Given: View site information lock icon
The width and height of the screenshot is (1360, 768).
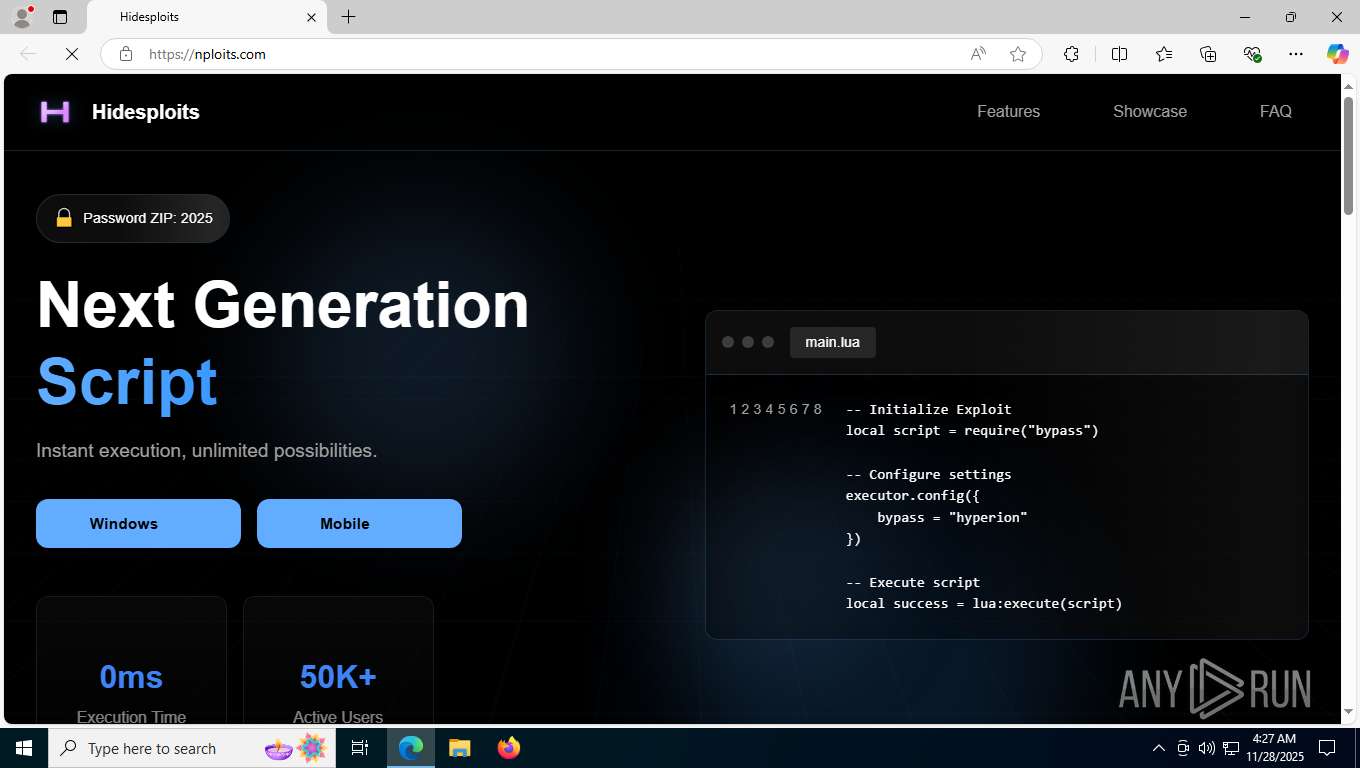Looking at the screenshot, I should pyautogui.click(x=126, y=54).
